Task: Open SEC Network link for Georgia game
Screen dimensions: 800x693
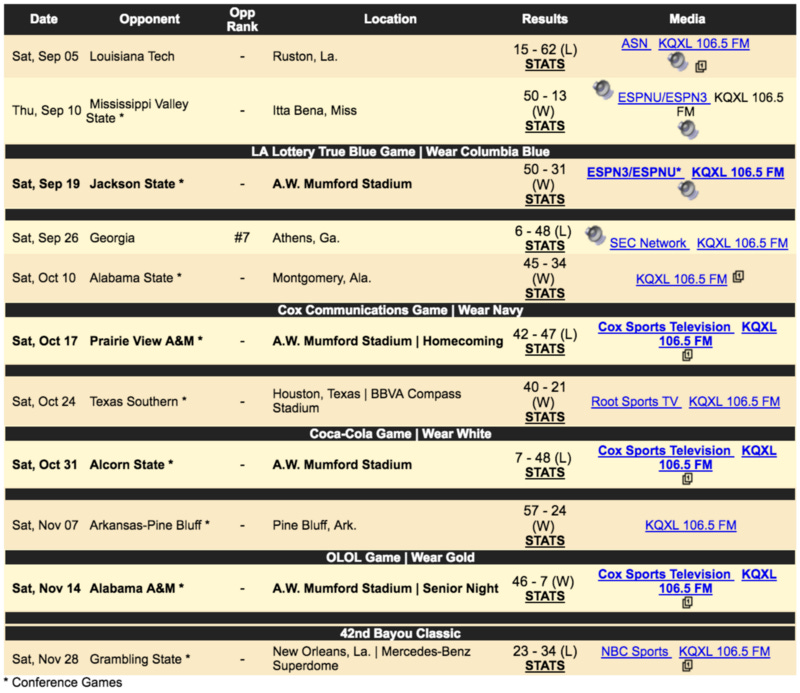Action: 649,243
